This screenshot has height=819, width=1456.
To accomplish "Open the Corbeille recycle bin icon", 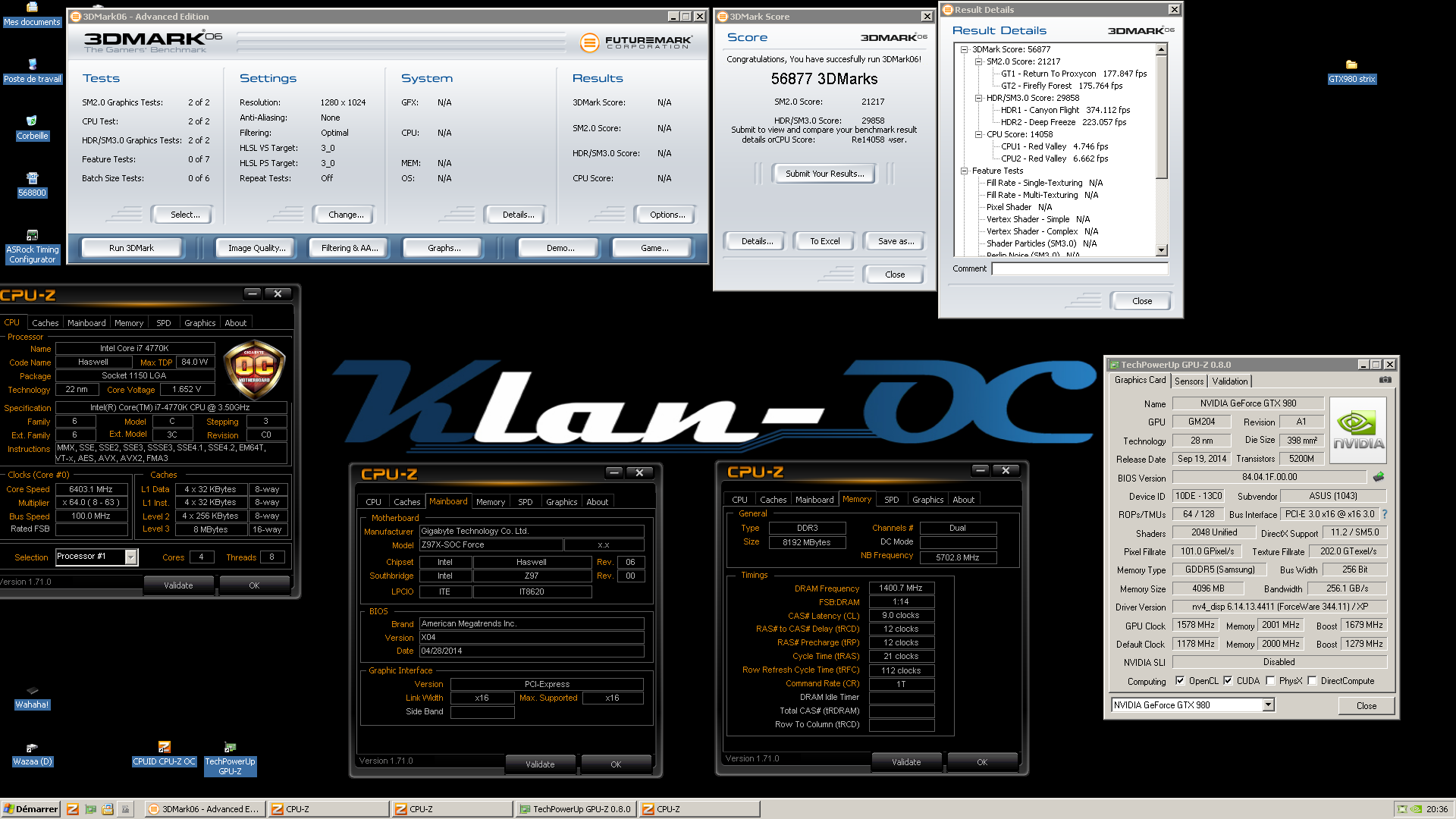I will coord(32,128).
